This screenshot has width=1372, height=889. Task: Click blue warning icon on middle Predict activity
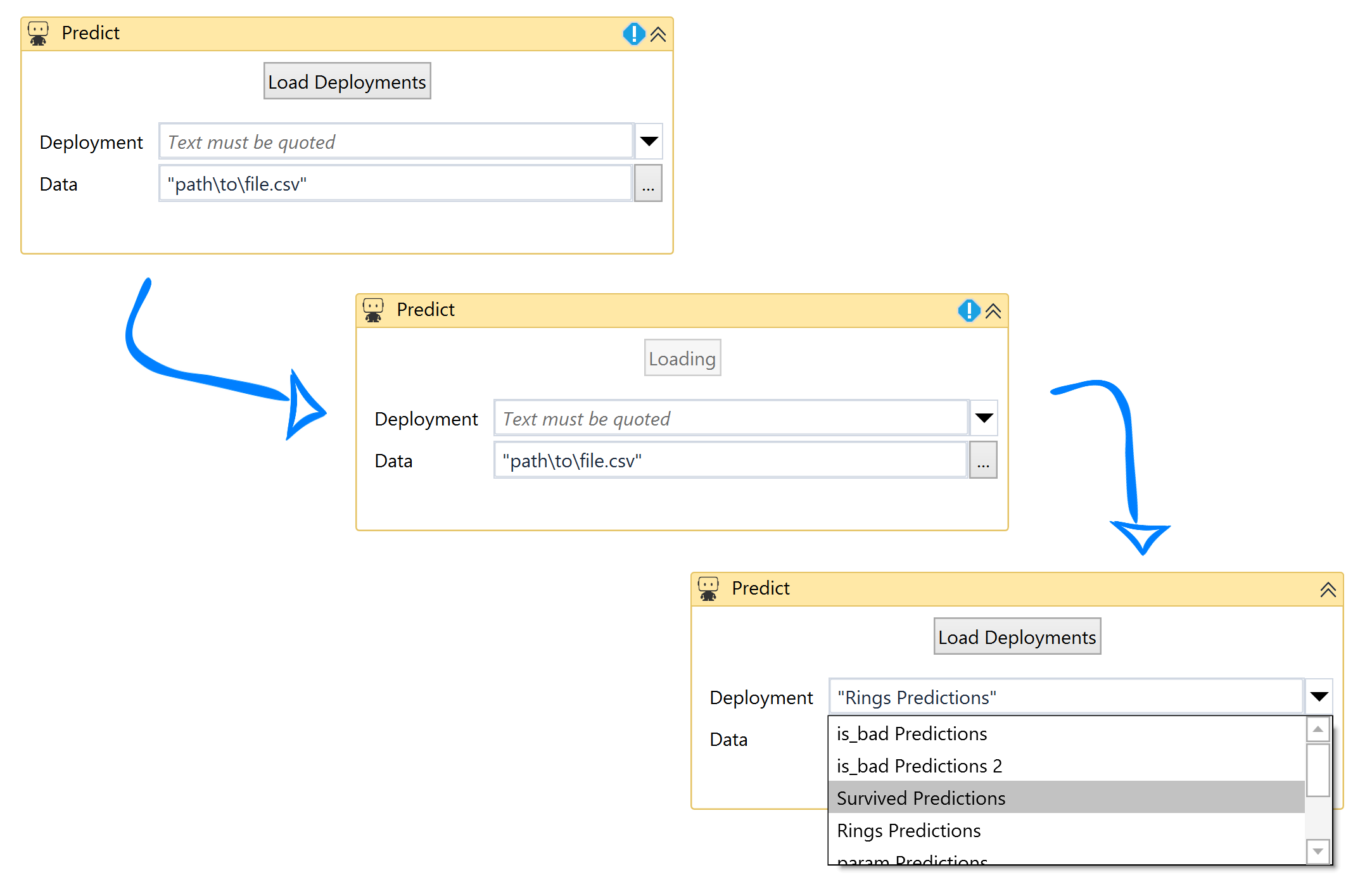click(x=969, y=310)
